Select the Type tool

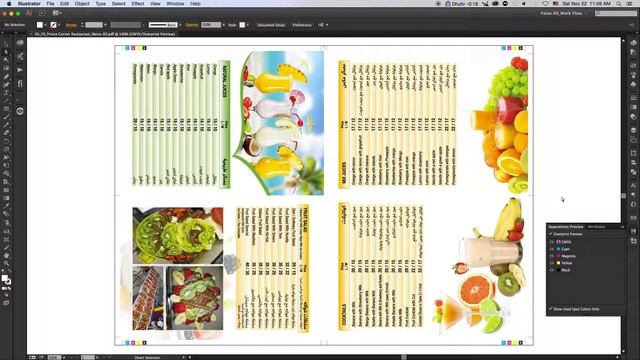point(6,93)
